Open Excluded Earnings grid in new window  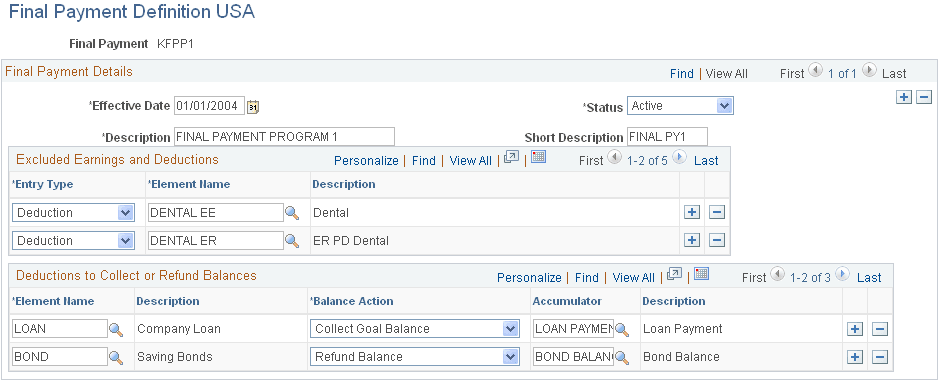click(511, 158)
